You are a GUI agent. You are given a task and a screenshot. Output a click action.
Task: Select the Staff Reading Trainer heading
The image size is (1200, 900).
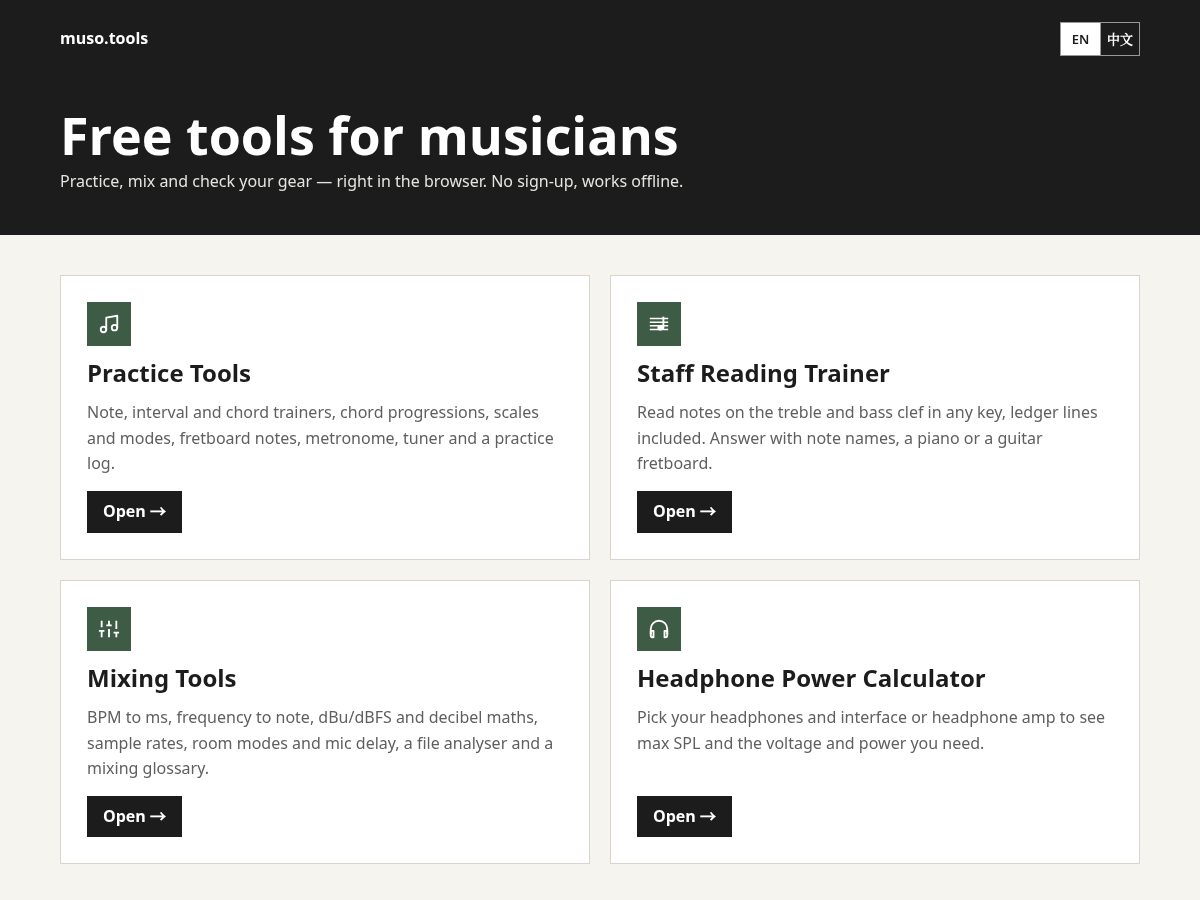(763, 373)
